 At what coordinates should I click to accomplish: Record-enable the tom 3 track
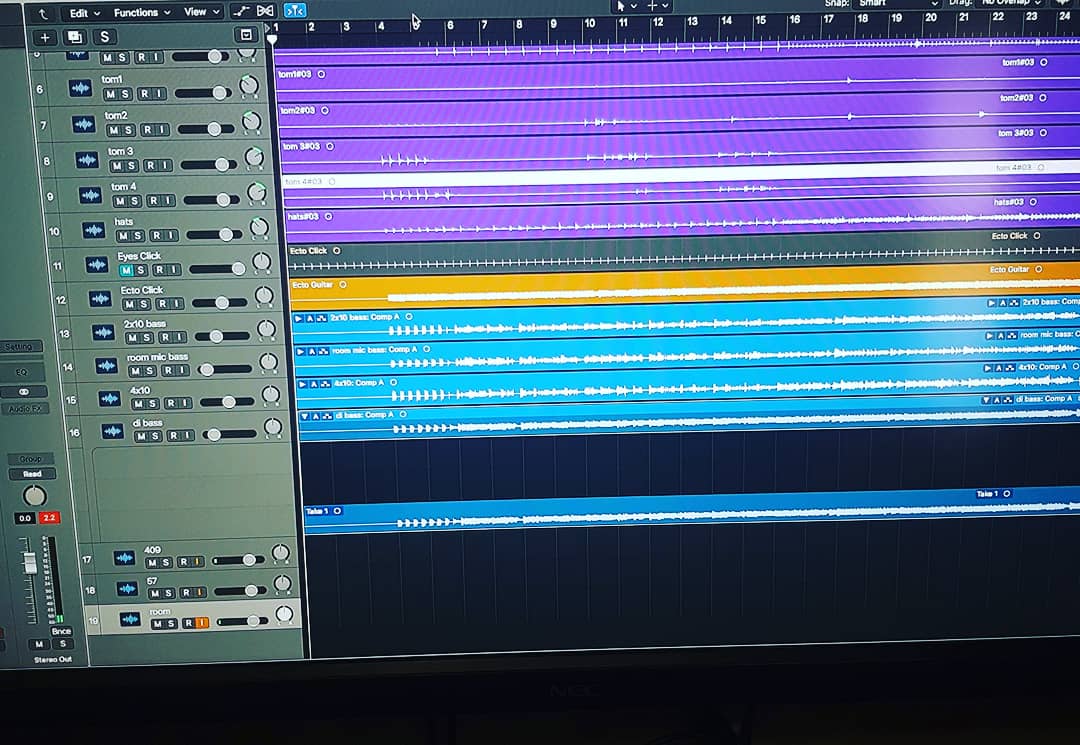coord(150,165)
